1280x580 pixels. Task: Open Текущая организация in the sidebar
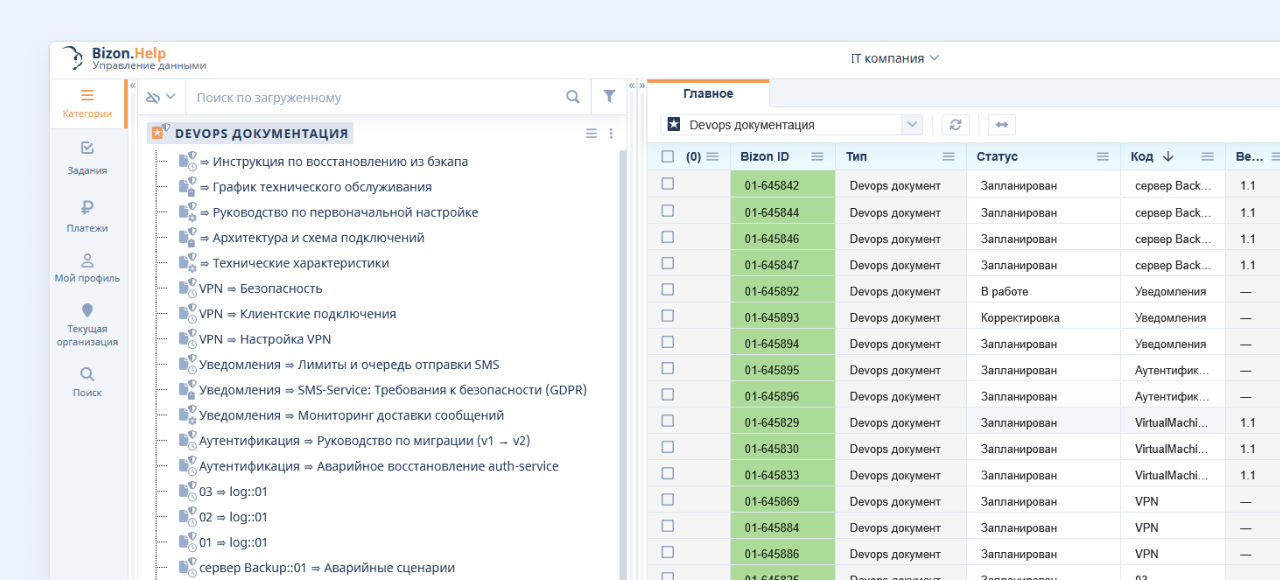click(x=87, y=325)
